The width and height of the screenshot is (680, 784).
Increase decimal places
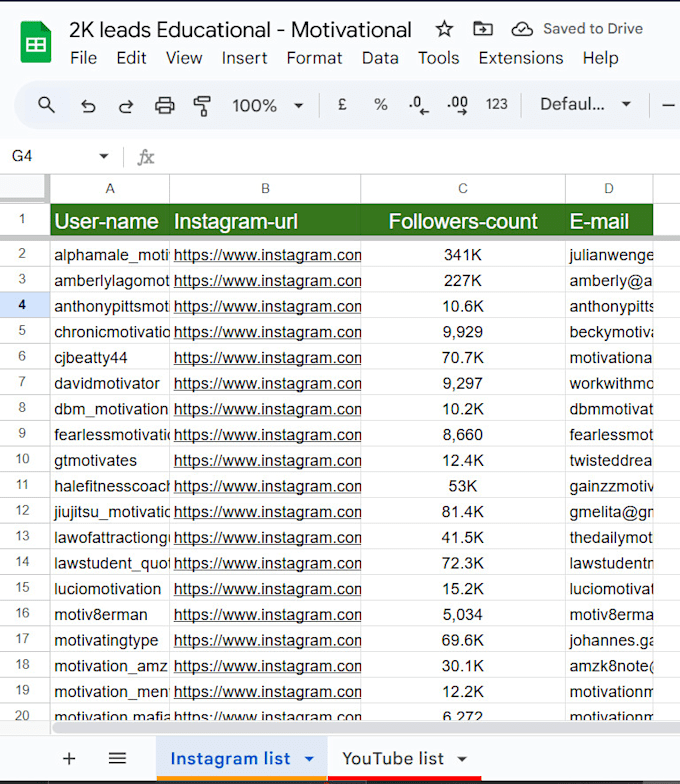pyautogui.click(x=458, y=105)
